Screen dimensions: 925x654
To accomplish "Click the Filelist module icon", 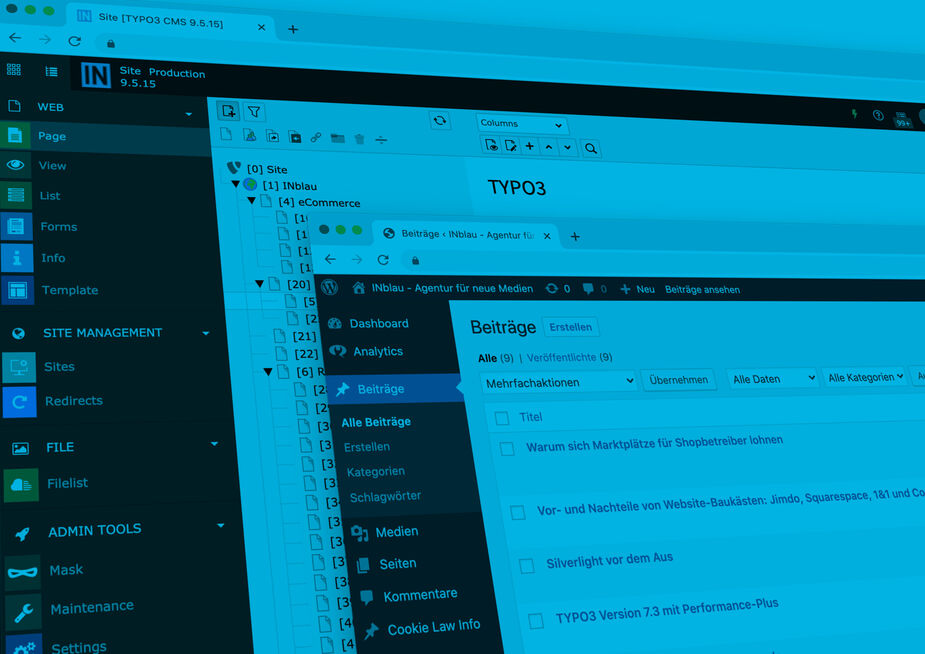I will [x=21, y=485].
